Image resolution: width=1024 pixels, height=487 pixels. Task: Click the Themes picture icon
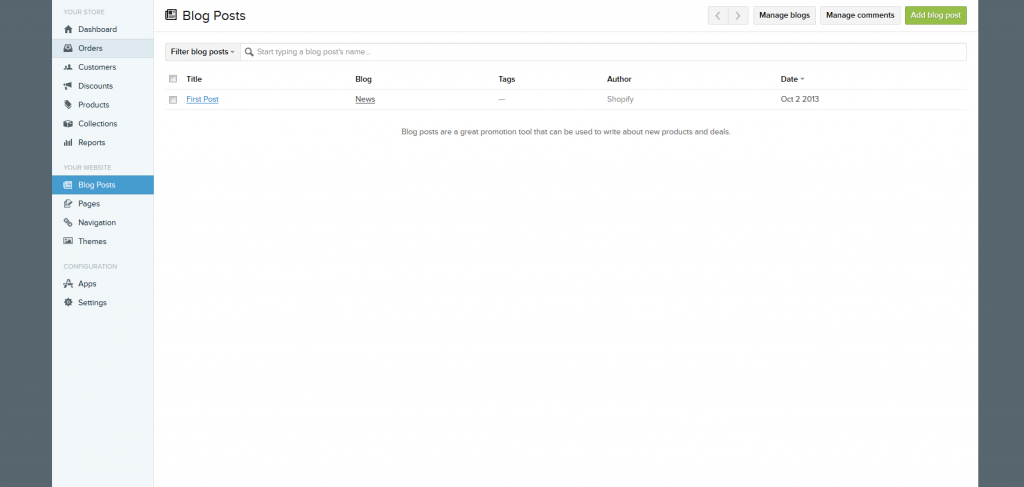click(68, 242)
